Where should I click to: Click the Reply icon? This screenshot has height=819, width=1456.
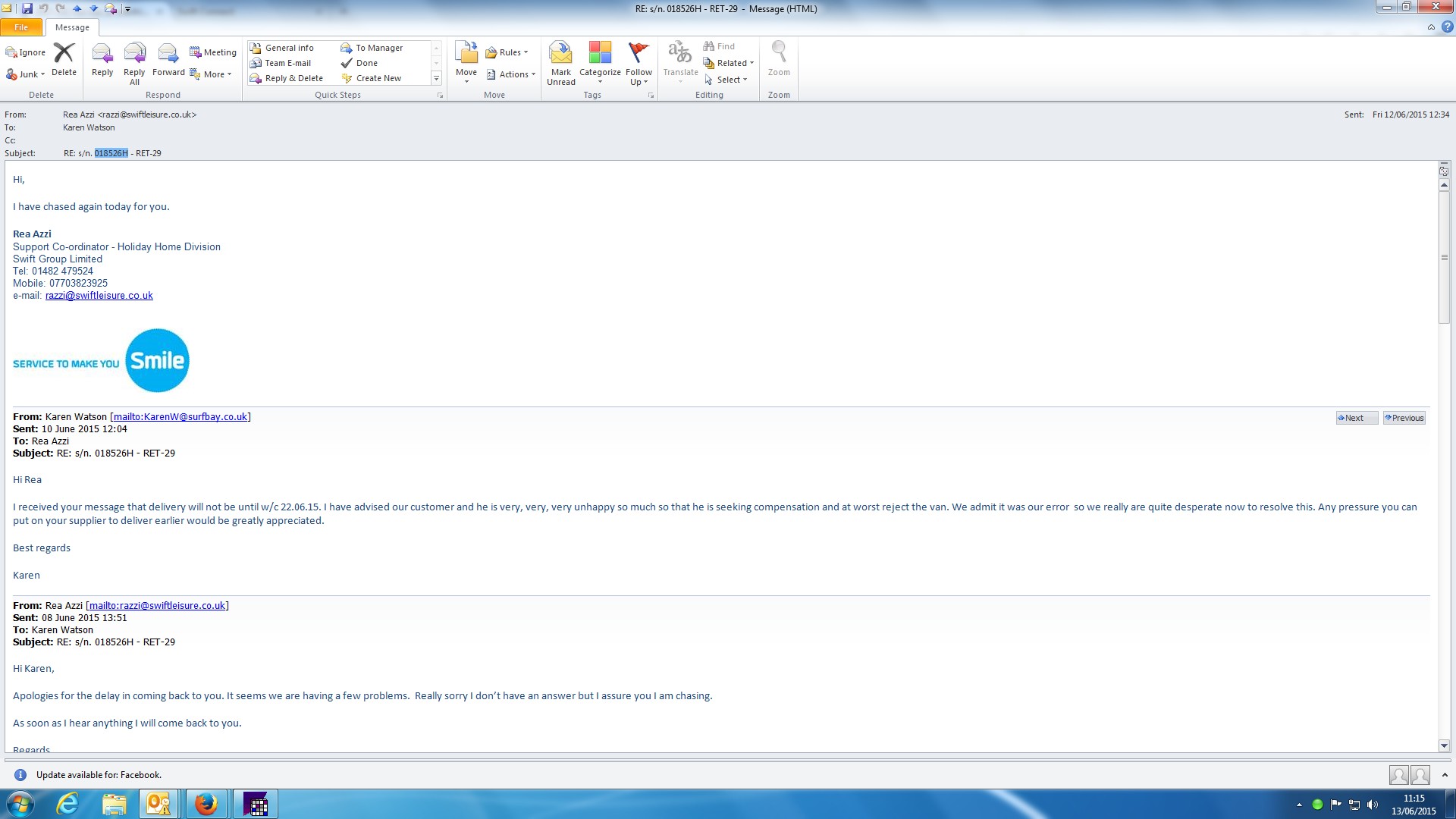point(102,59)
